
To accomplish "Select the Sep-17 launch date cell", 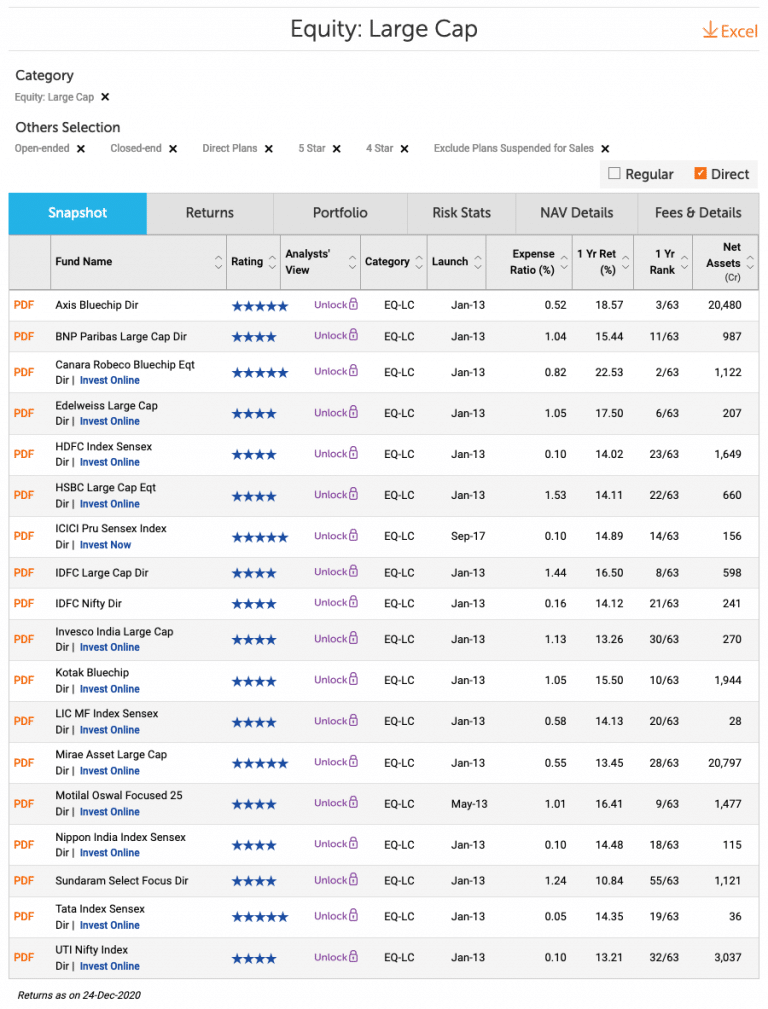I will coord(468,536).
